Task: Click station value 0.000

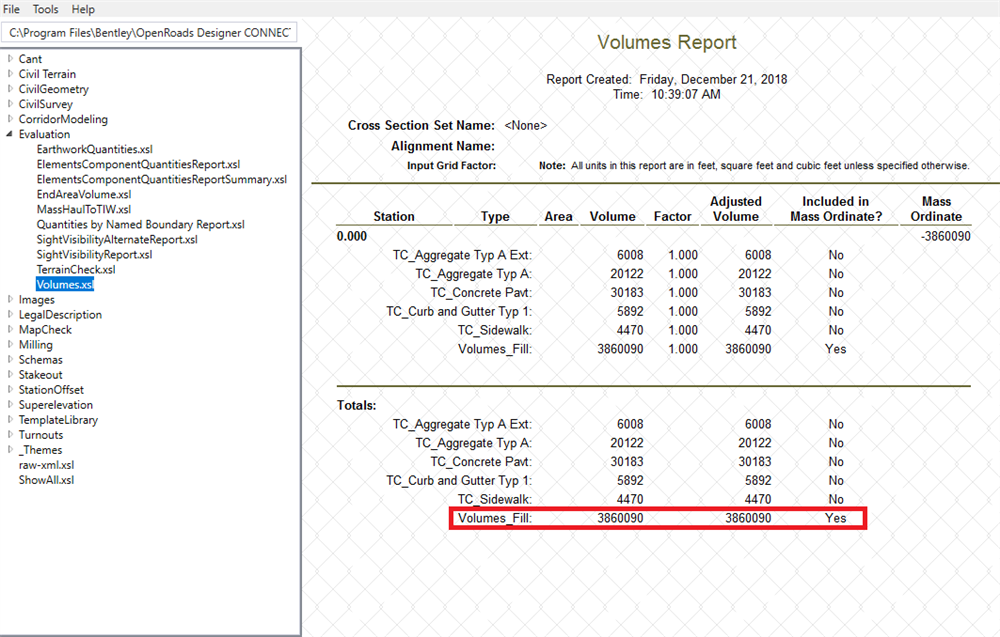Action: pos(352,236)
